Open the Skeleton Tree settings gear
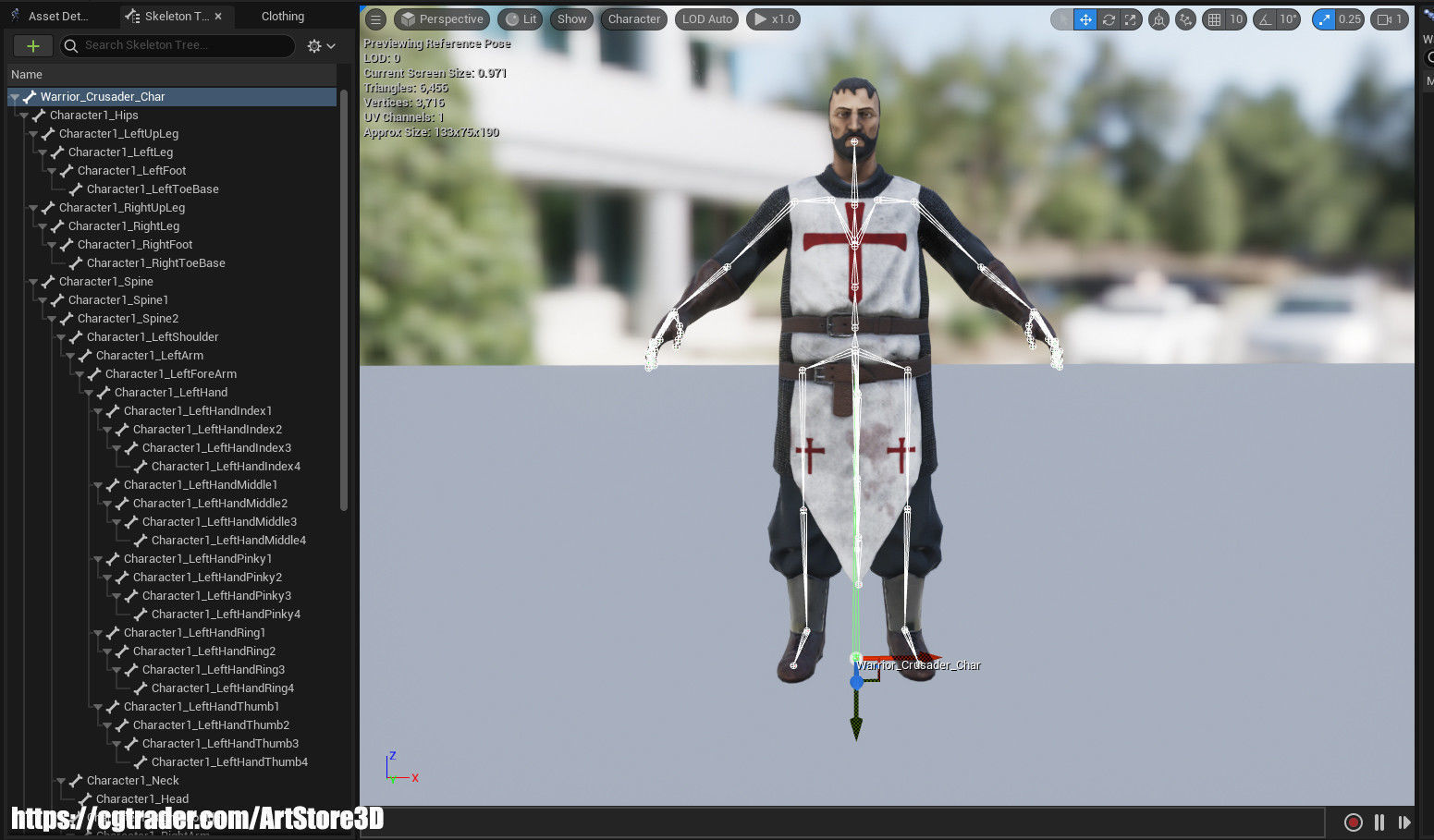 pyautogui.click(x=314, y=45)
